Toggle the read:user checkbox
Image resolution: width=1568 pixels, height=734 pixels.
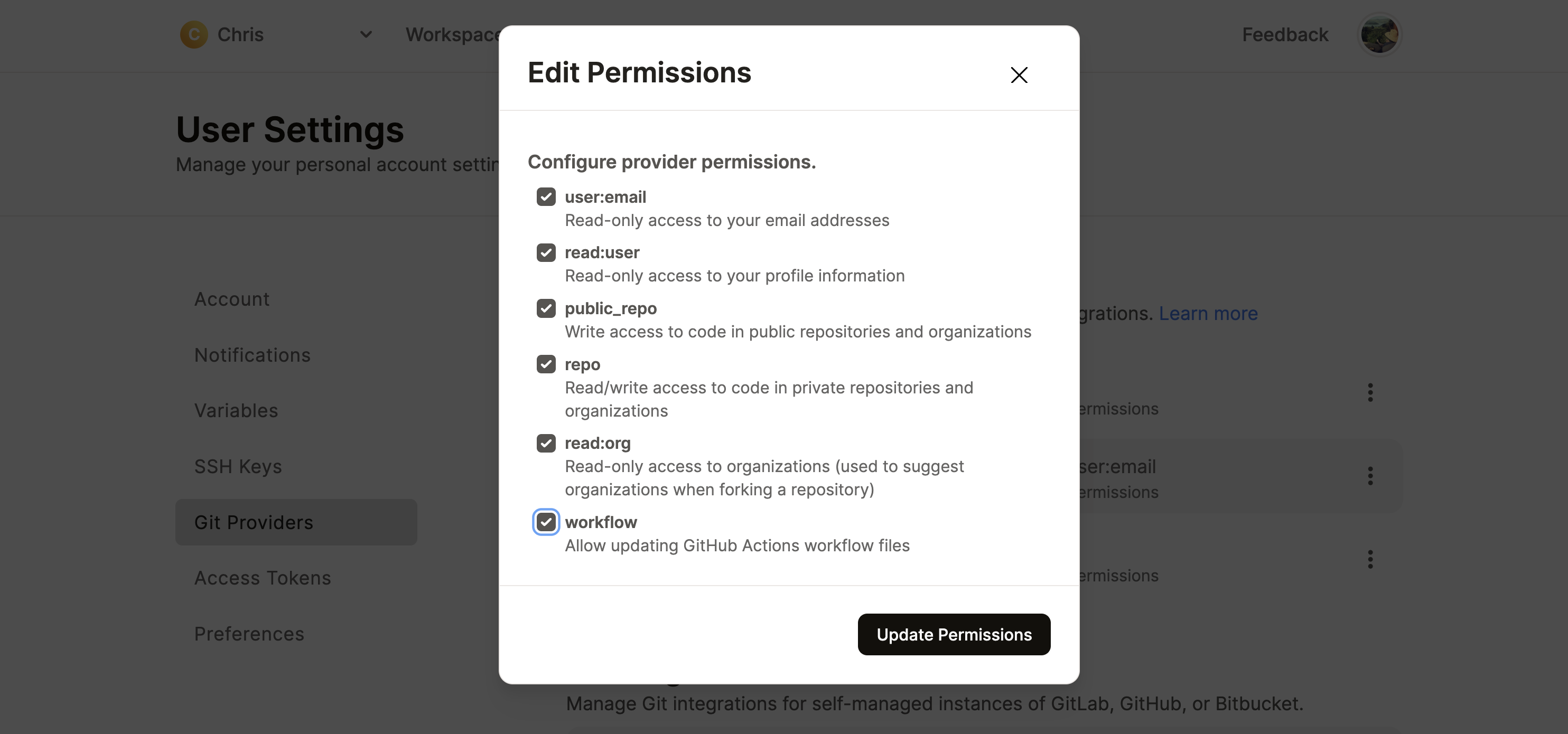[545, 252]
